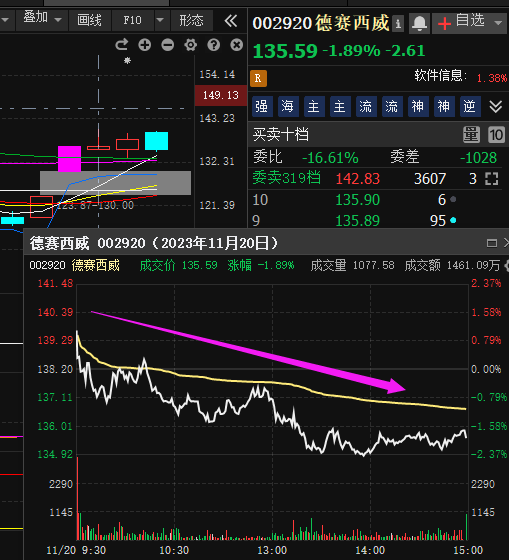Select the 流 tag button before 神
Viewport: 509px width, 560px height.
392,106
